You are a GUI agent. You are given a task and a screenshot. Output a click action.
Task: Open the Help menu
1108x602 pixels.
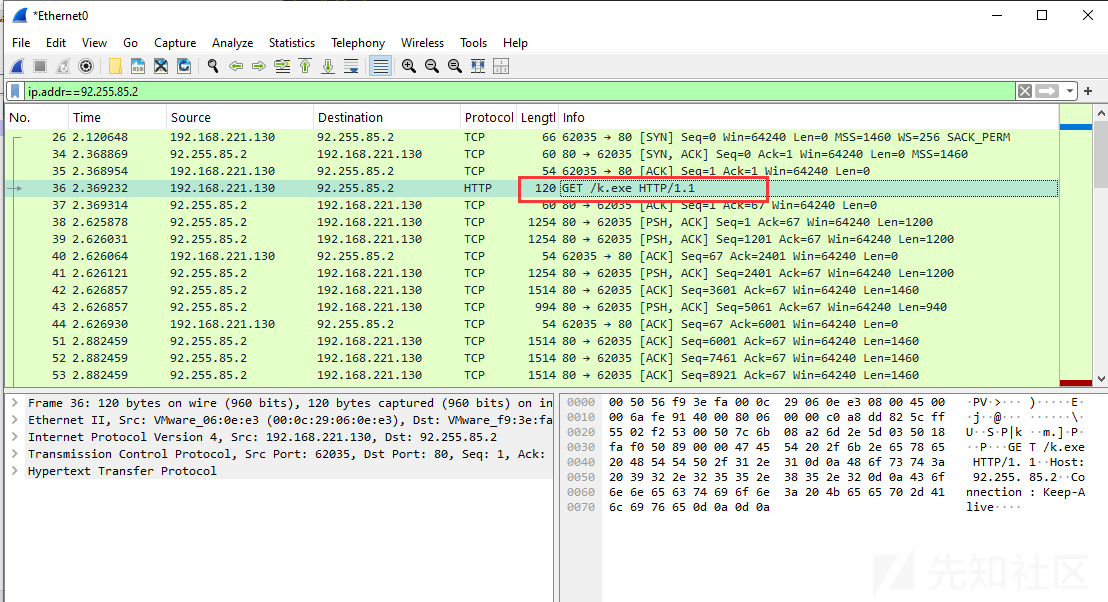[x=515, y=43]
